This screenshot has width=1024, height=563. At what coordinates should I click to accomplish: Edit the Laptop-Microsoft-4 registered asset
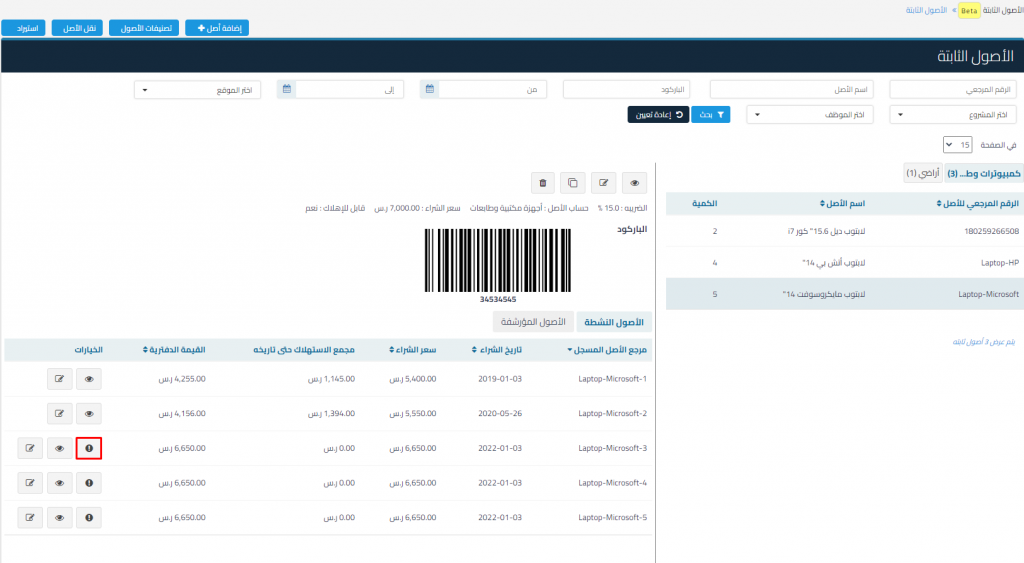[30, 483]
